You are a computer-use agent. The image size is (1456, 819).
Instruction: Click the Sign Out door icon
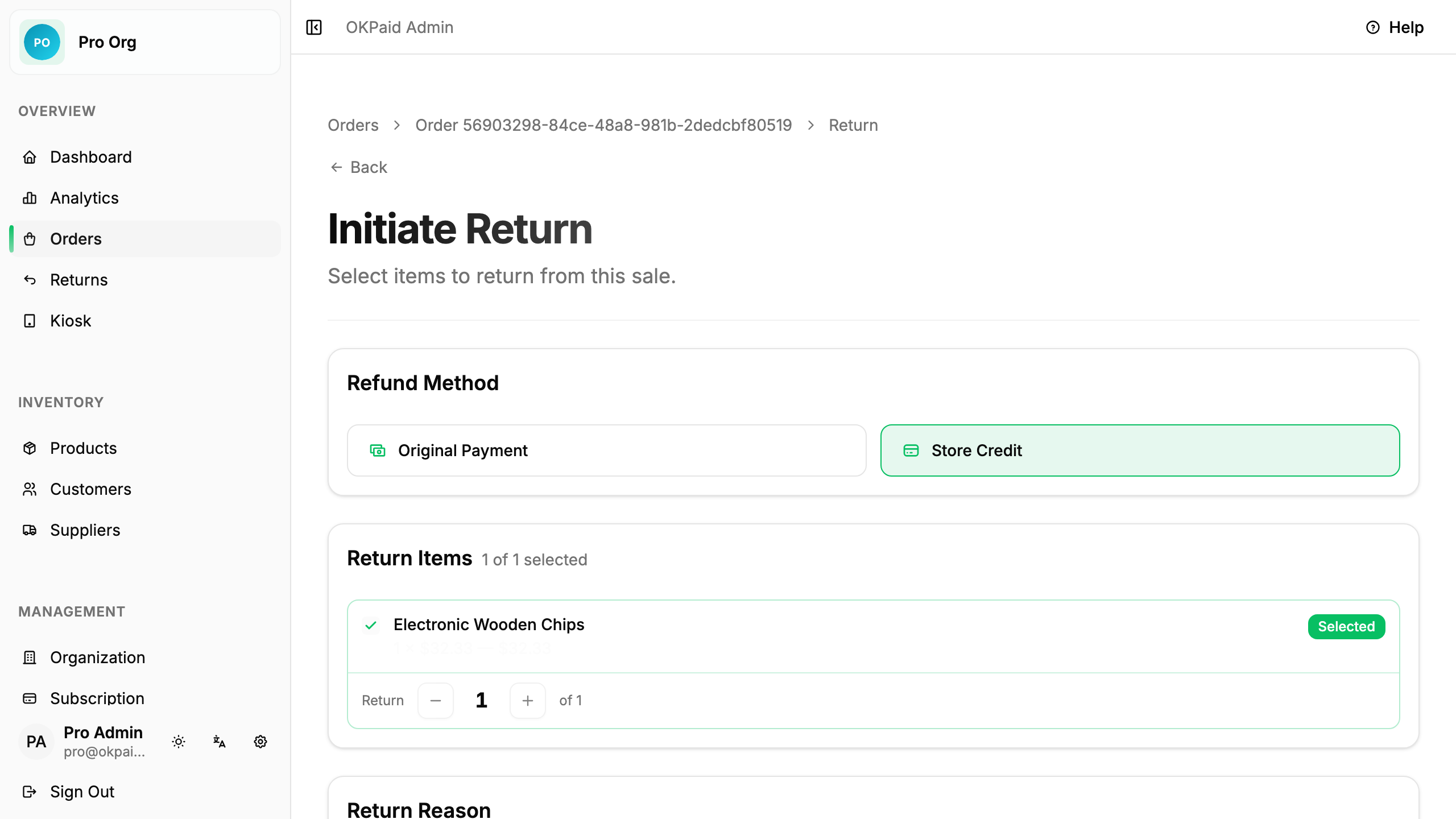[x=30, y=792]
